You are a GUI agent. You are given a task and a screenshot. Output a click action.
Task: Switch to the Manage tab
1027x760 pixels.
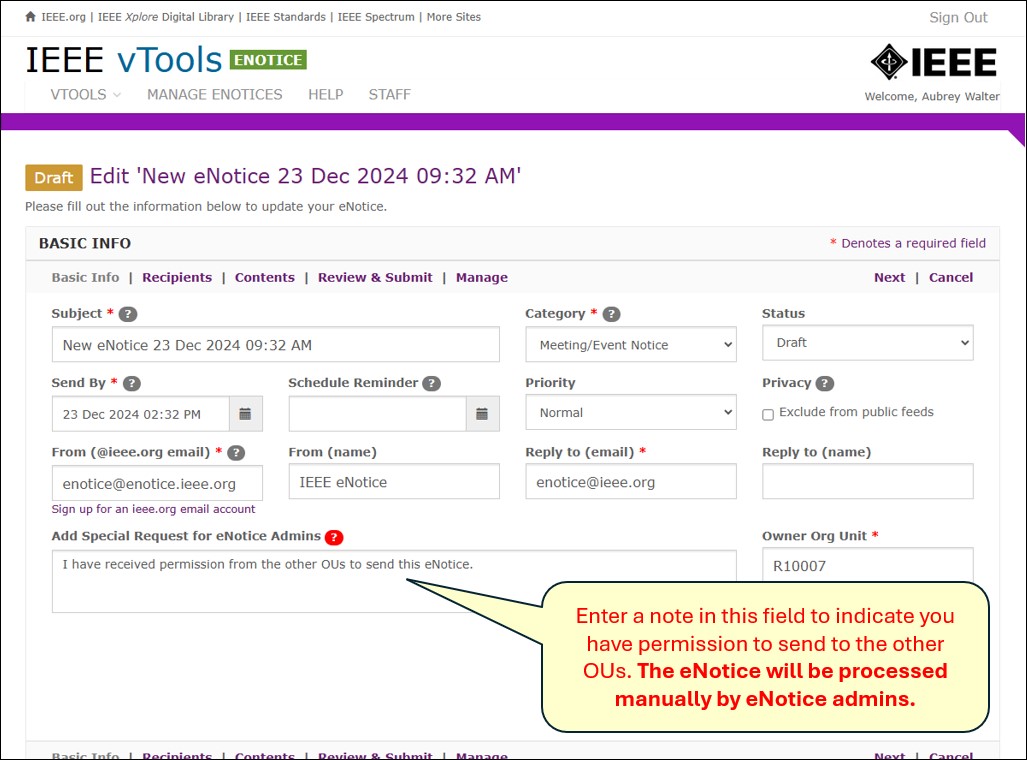481,277
